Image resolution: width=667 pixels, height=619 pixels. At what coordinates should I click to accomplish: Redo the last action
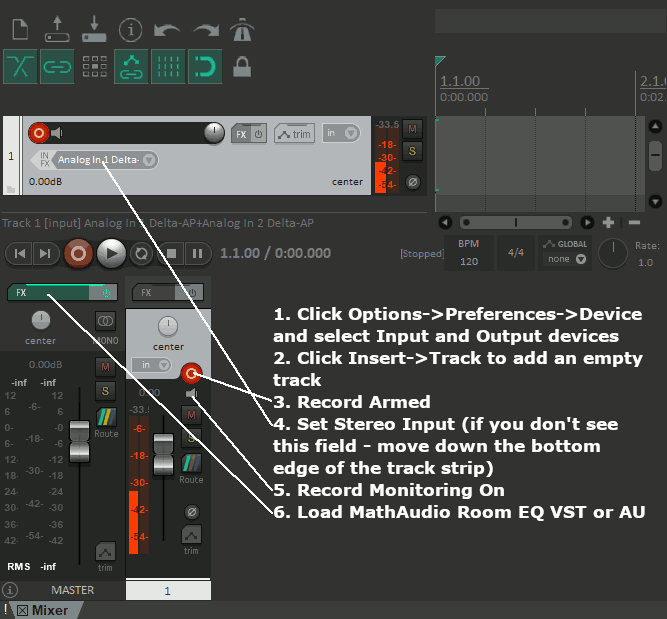coord(206,31)
